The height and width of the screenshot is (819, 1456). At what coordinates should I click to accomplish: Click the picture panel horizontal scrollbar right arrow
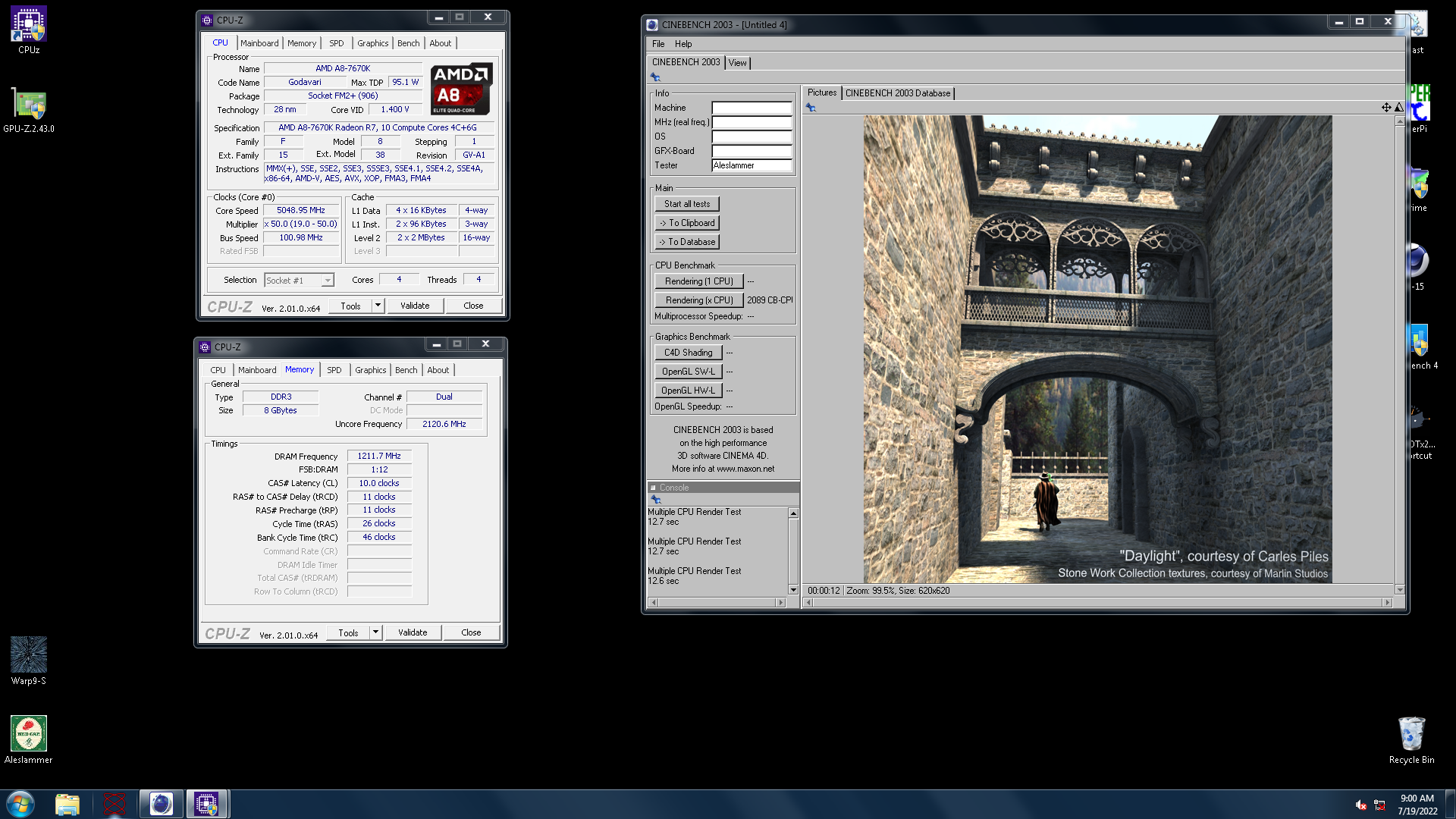[1387, 602]
